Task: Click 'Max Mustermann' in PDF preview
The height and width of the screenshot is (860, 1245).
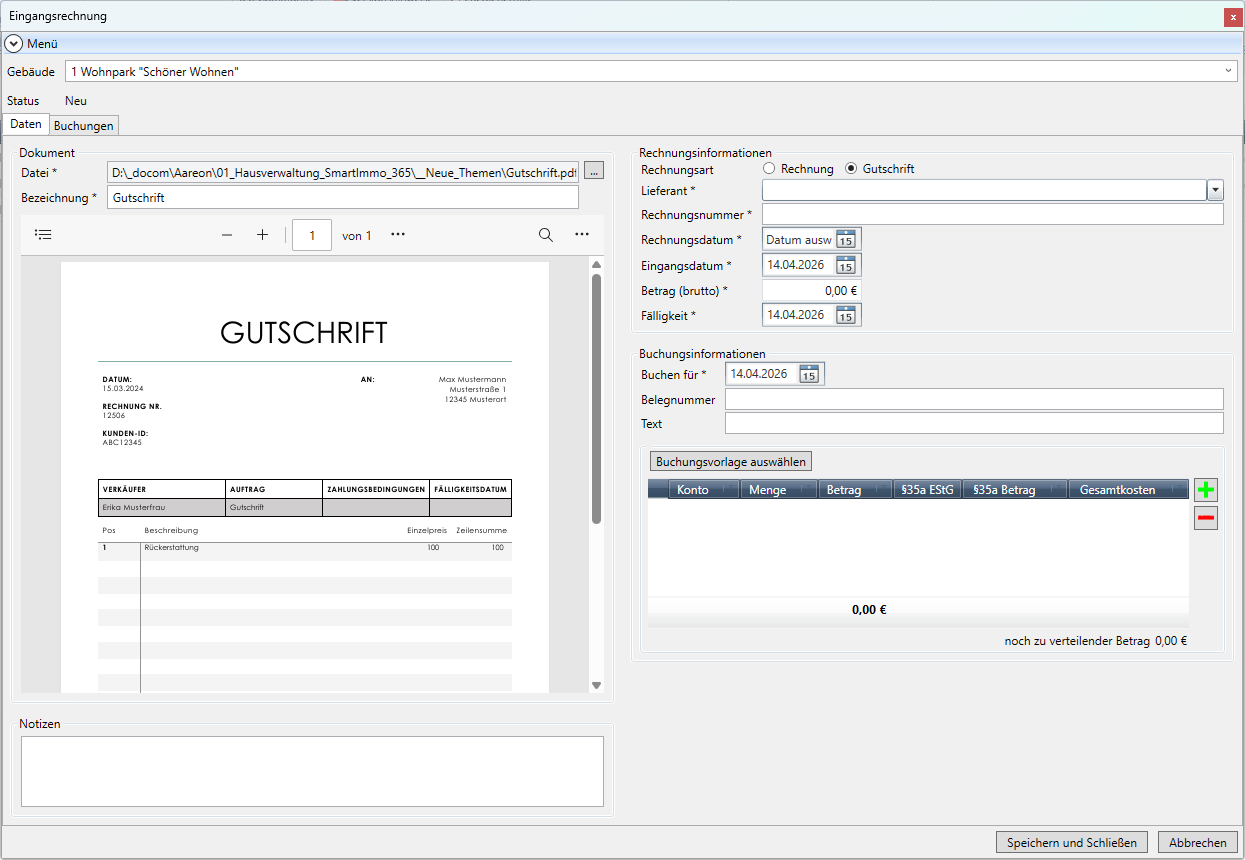Action: pyautogui.click(x=472, y=380)
